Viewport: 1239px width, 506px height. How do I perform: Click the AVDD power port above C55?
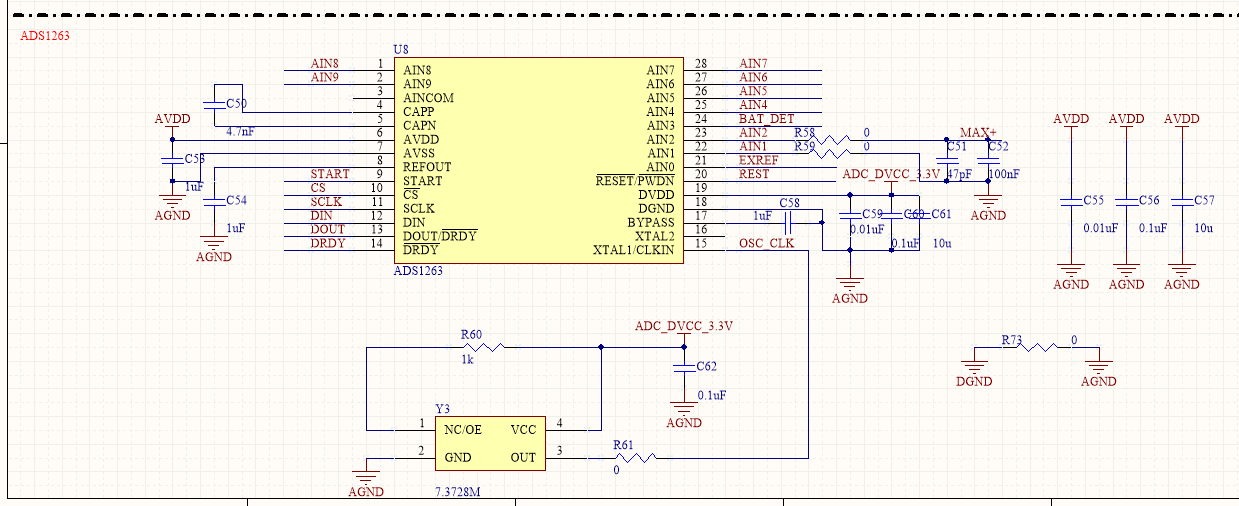coord(1071,120)
